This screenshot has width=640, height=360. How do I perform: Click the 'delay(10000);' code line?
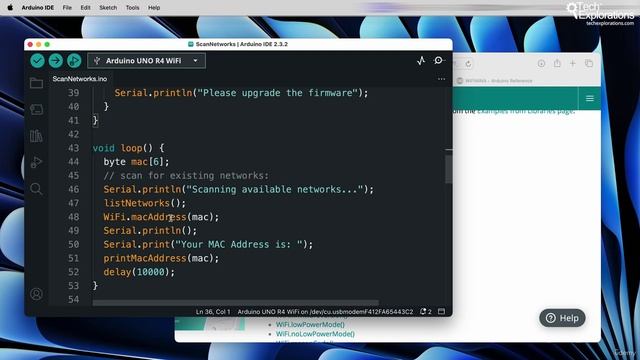[x=139, y=272]
